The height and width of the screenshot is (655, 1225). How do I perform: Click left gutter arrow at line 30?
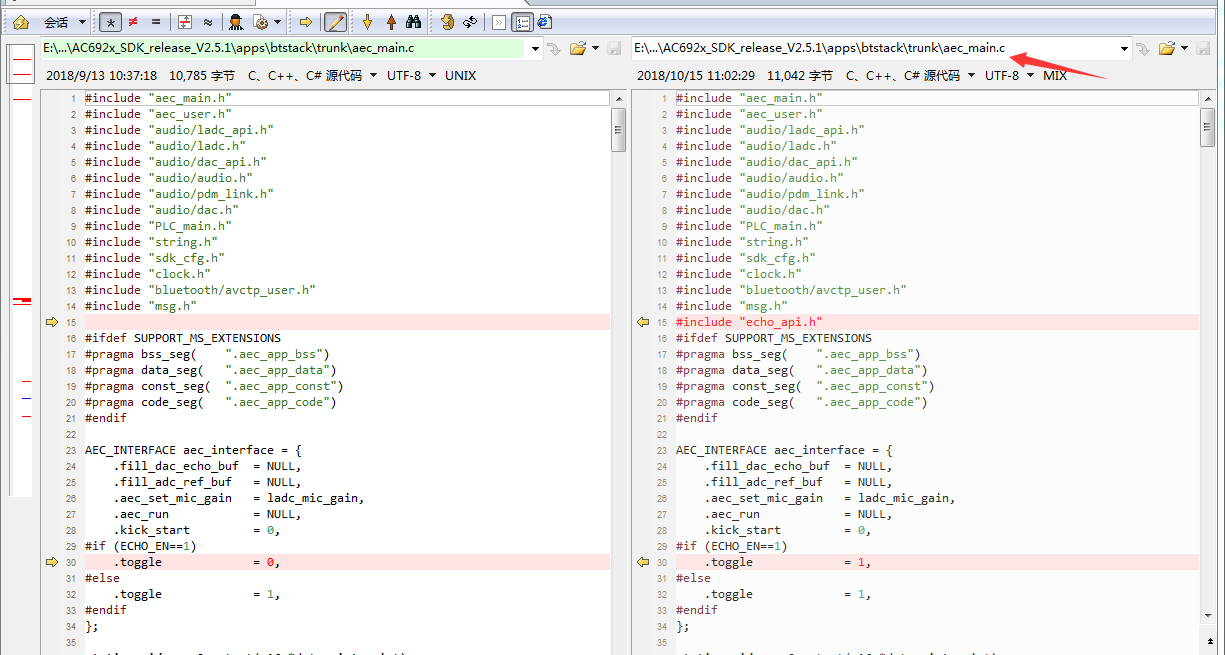click(x=52, y=562)
